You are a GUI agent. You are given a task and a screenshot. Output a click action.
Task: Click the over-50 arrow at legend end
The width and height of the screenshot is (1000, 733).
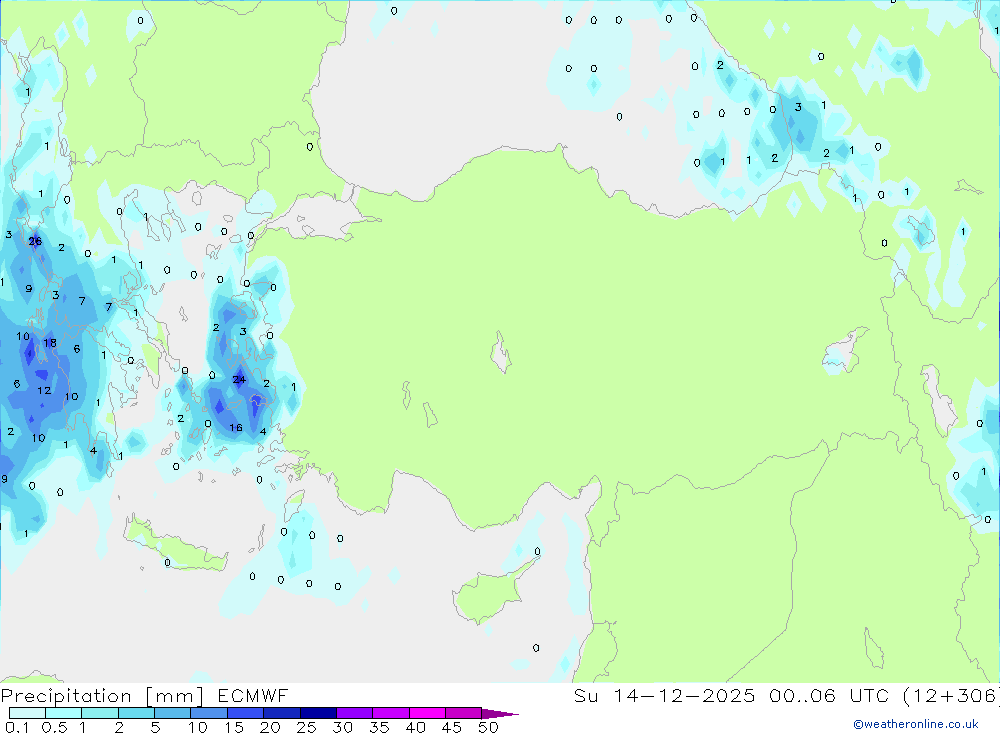pos(500,714)
